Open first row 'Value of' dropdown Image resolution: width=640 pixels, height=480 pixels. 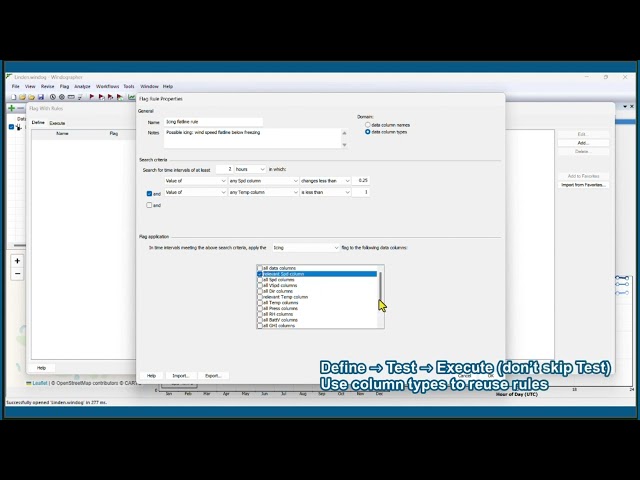point(196,181)
